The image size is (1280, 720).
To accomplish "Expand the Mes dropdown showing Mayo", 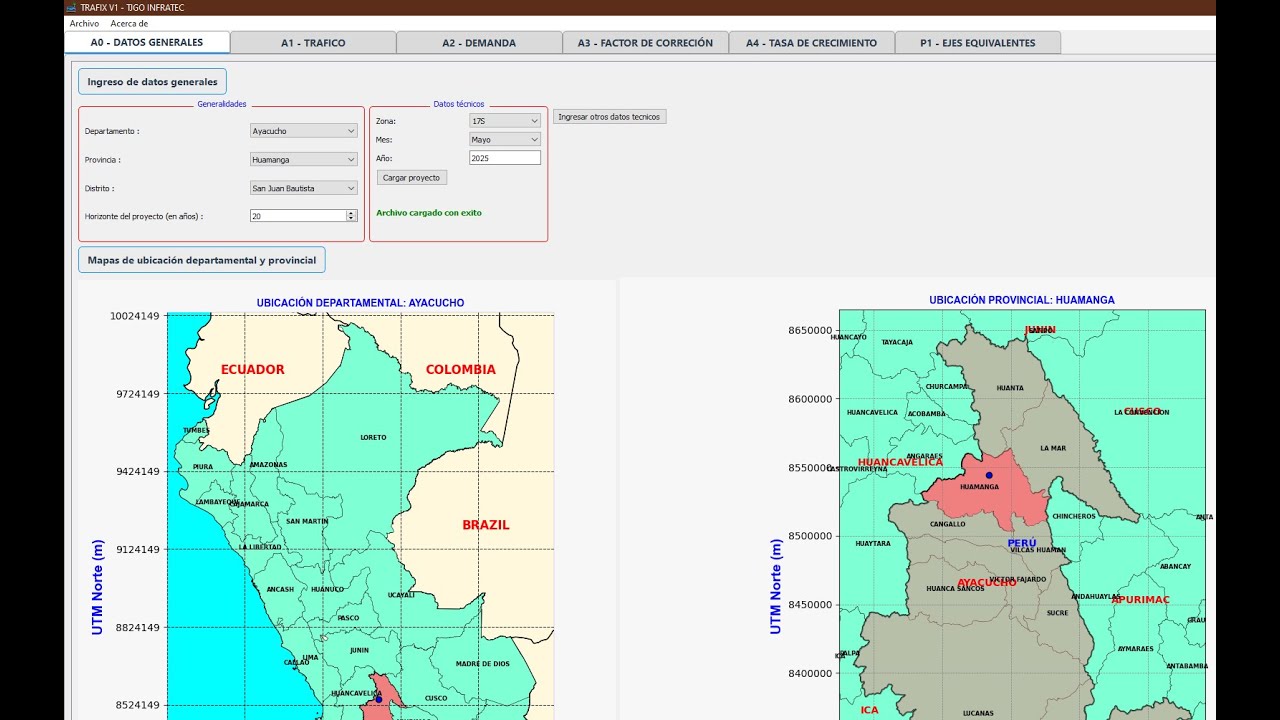I will click(505, 140).
